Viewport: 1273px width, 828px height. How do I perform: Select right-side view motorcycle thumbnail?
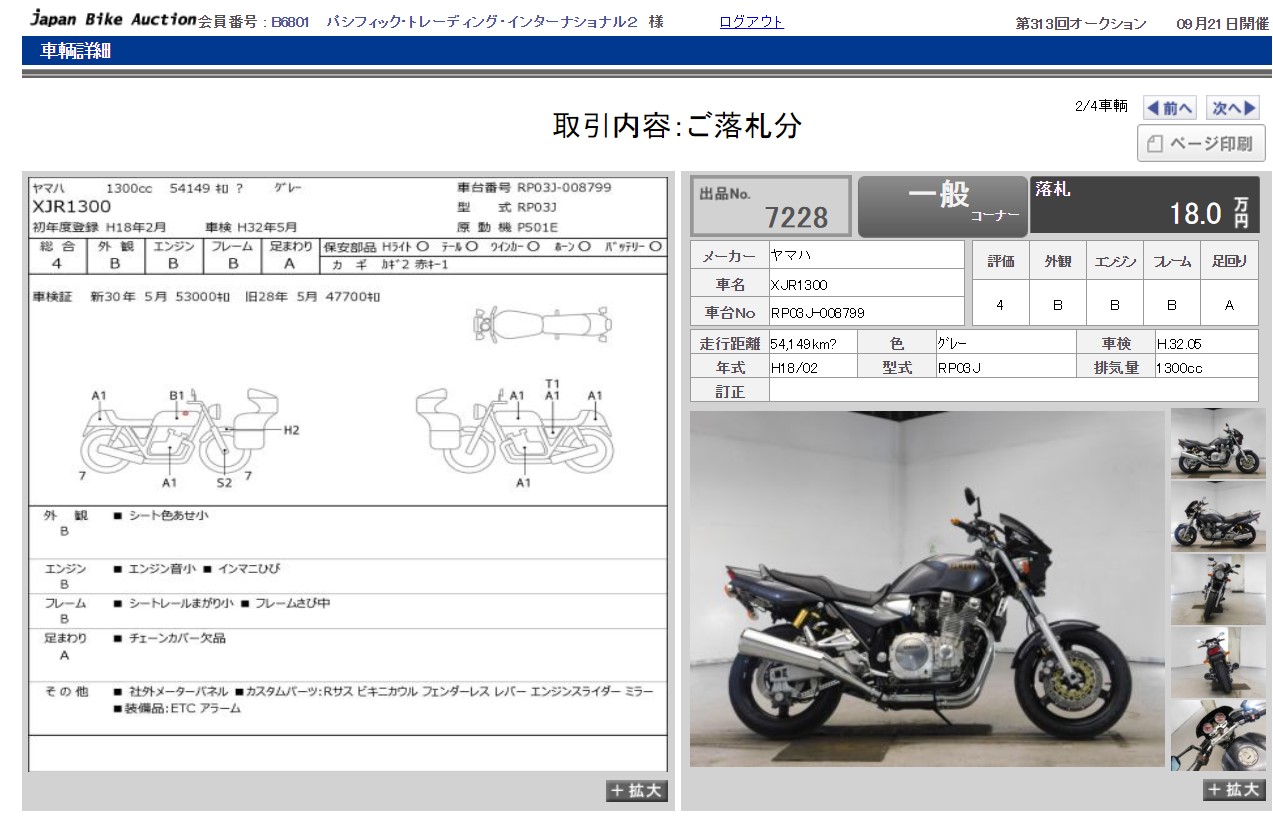1218,444
